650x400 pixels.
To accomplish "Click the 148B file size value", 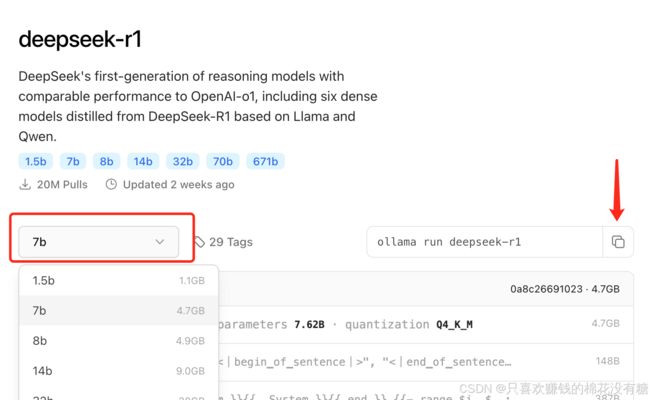I will point(608,361).
